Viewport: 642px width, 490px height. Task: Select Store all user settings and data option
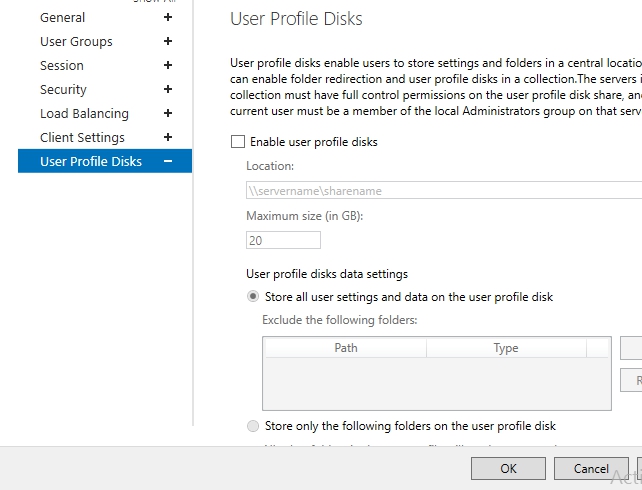[x=252, y=297]
